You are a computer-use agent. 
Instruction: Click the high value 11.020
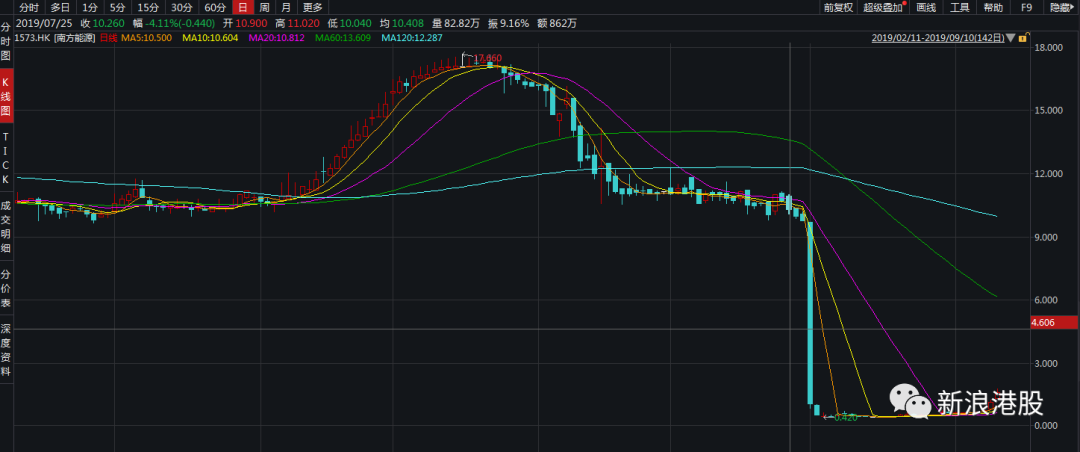[x=303, y=23]
